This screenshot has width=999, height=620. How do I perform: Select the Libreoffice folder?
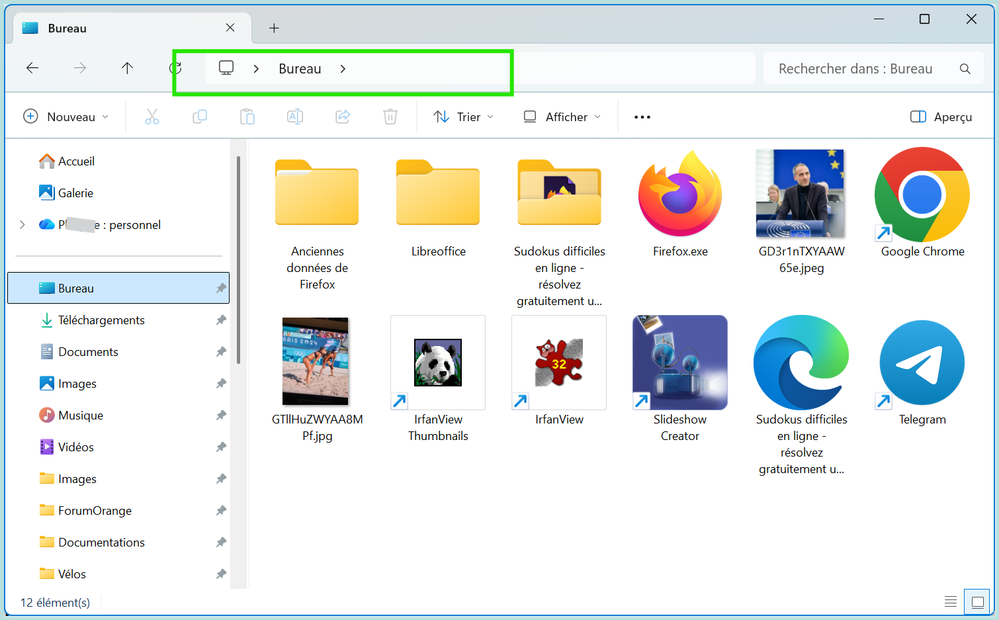click(438, 192)
